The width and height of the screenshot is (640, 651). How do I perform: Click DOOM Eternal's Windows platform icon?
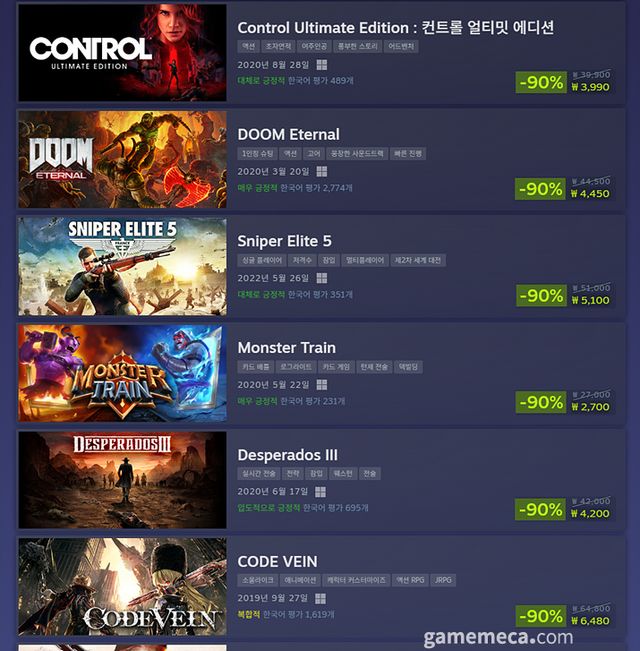click(x=322, y=171)
